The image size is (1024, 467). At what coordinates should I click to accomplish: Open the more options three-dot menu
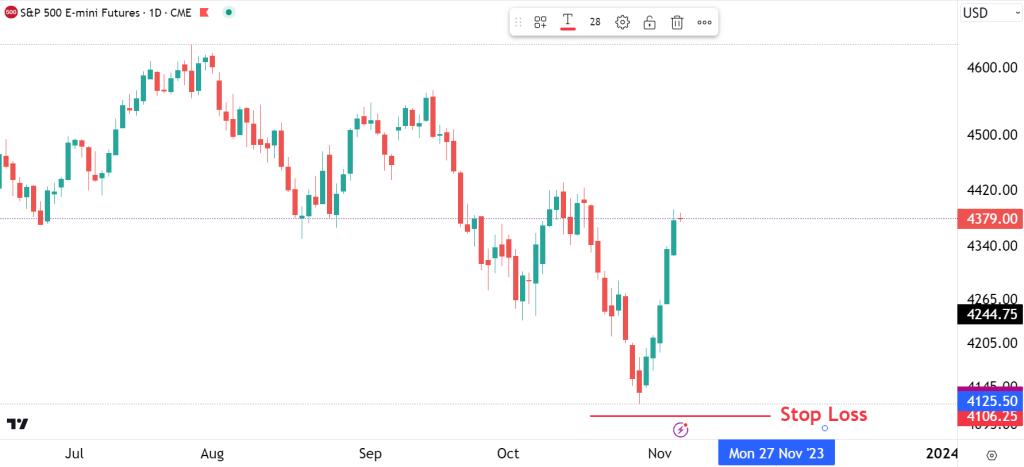(x=704, y=22)
